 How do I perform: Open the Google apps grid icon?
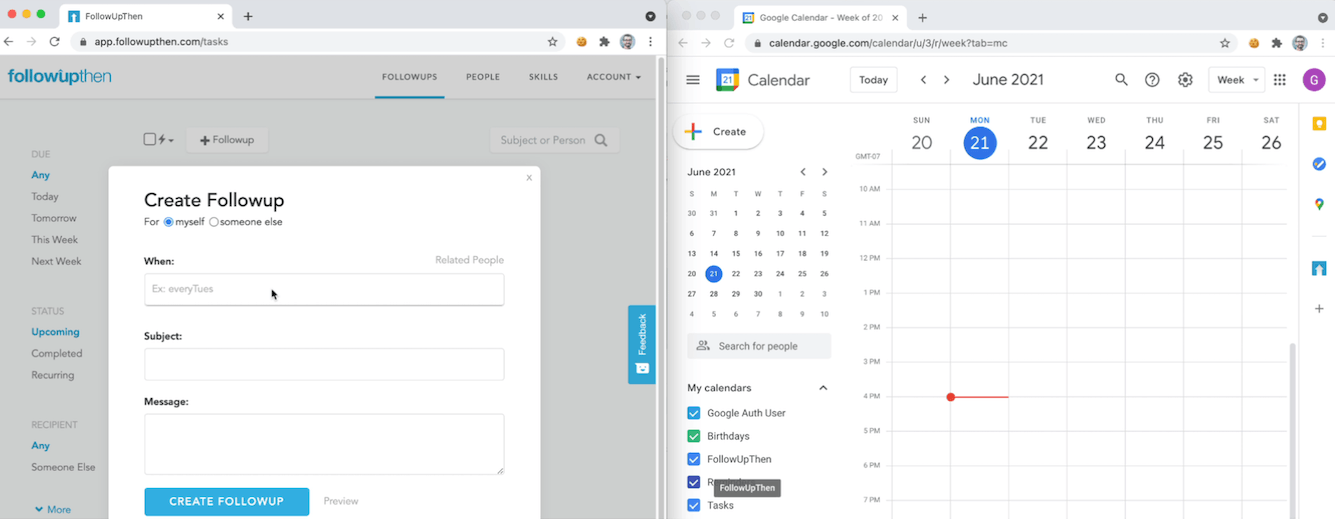coord(1280,80)
